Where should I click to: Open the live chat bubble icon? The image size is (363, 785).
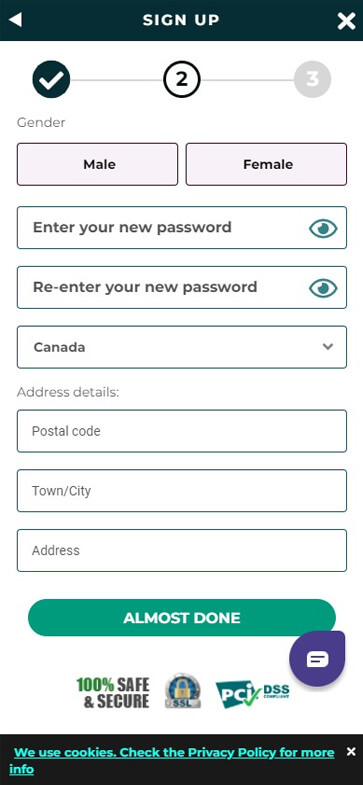click(317, 659)
